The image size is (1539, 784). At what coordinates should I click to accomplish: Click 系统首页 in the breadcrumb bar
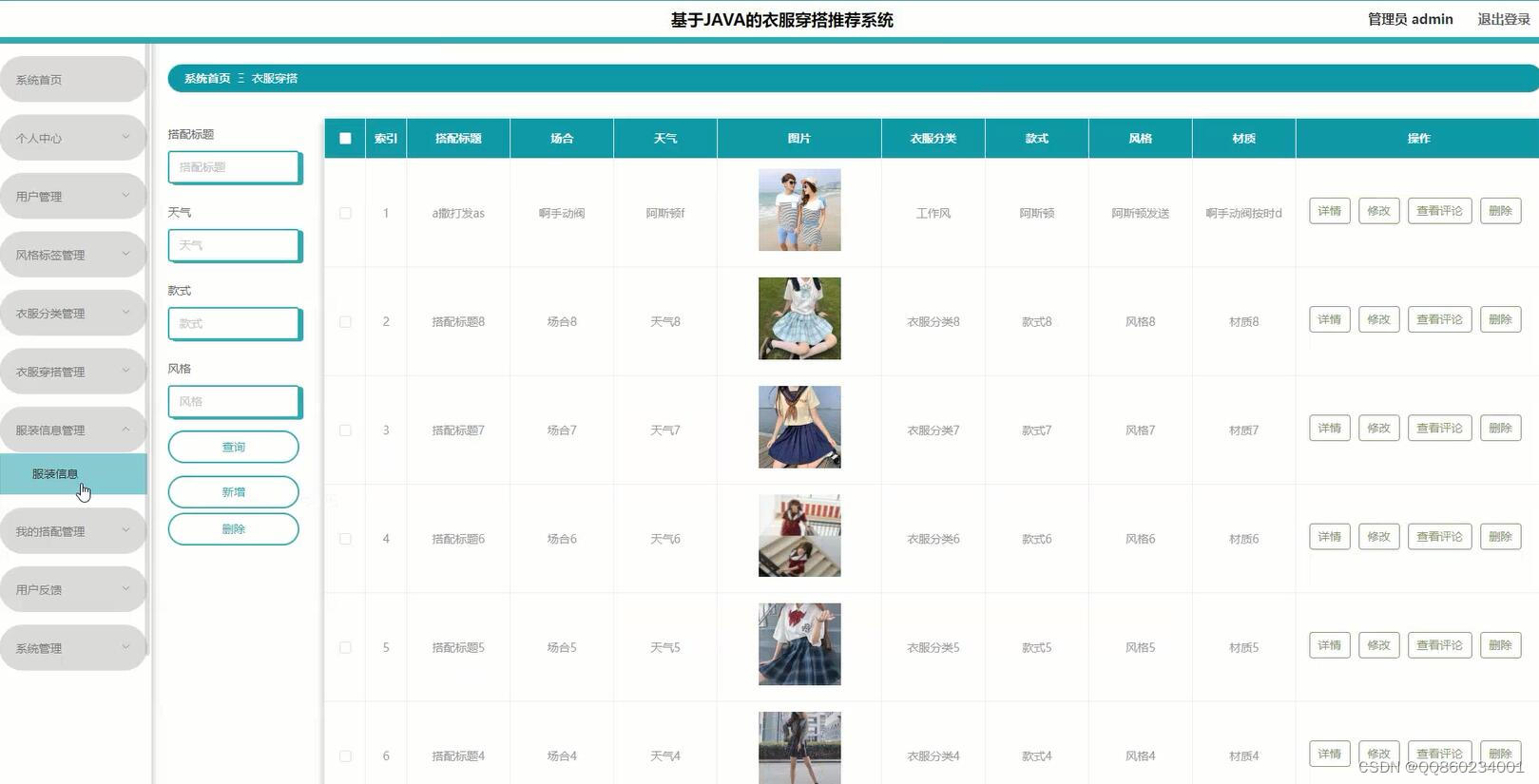click(x=207, y=78)
